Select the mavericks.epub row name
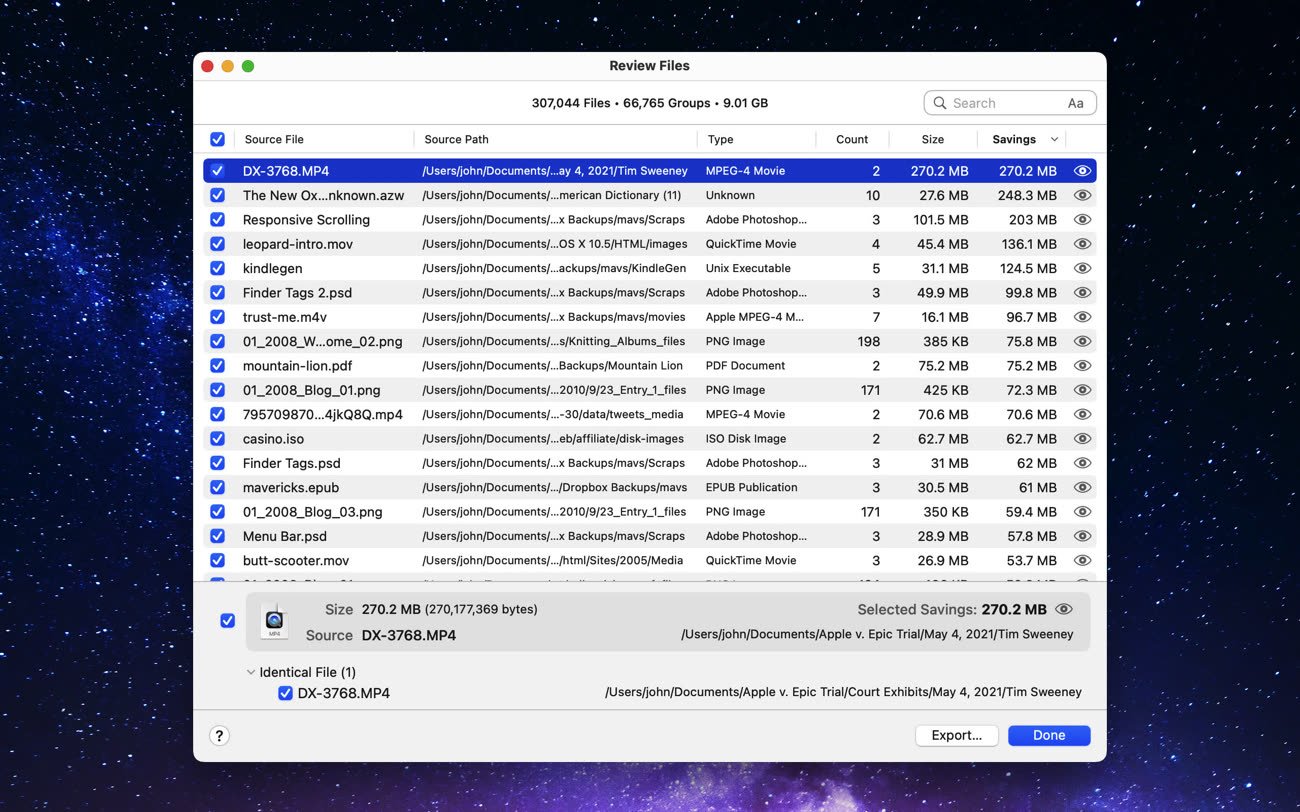Viewport: 1300px width, 812px height. pyautogui.click(x=291, y=488)
